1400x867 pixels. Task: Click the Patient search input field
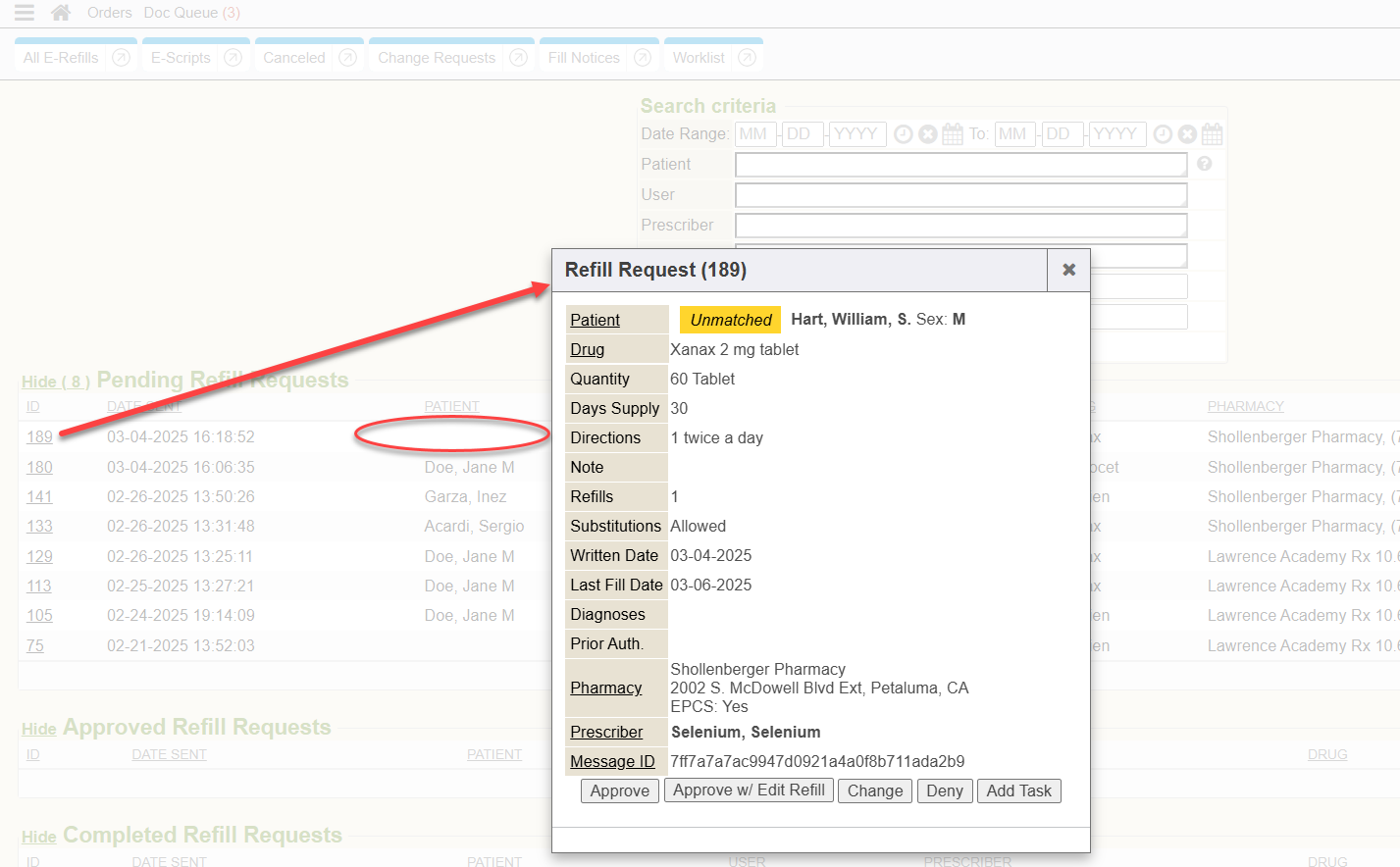pyautogui.click(x=960, y=165)
